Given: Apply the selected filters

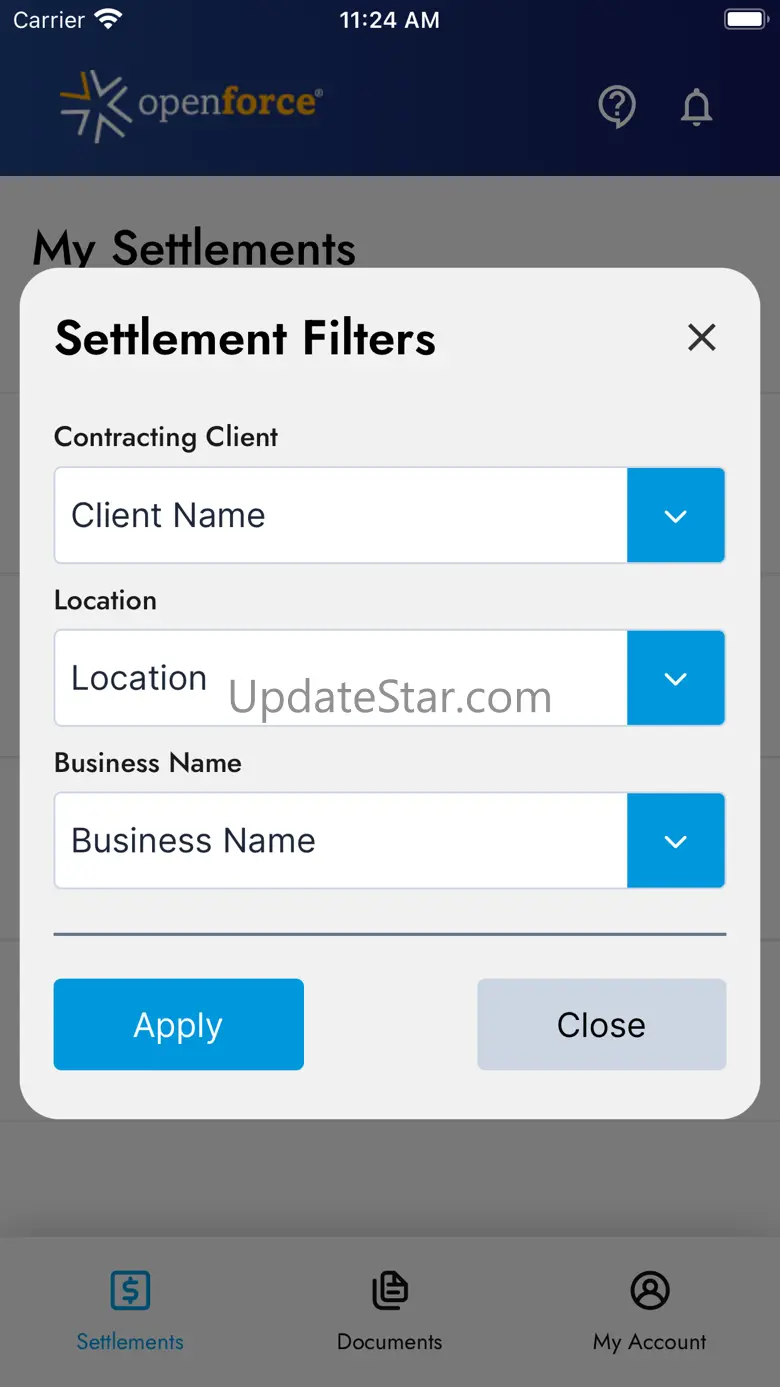Looking at the screenshot, I should point(178,1025).
